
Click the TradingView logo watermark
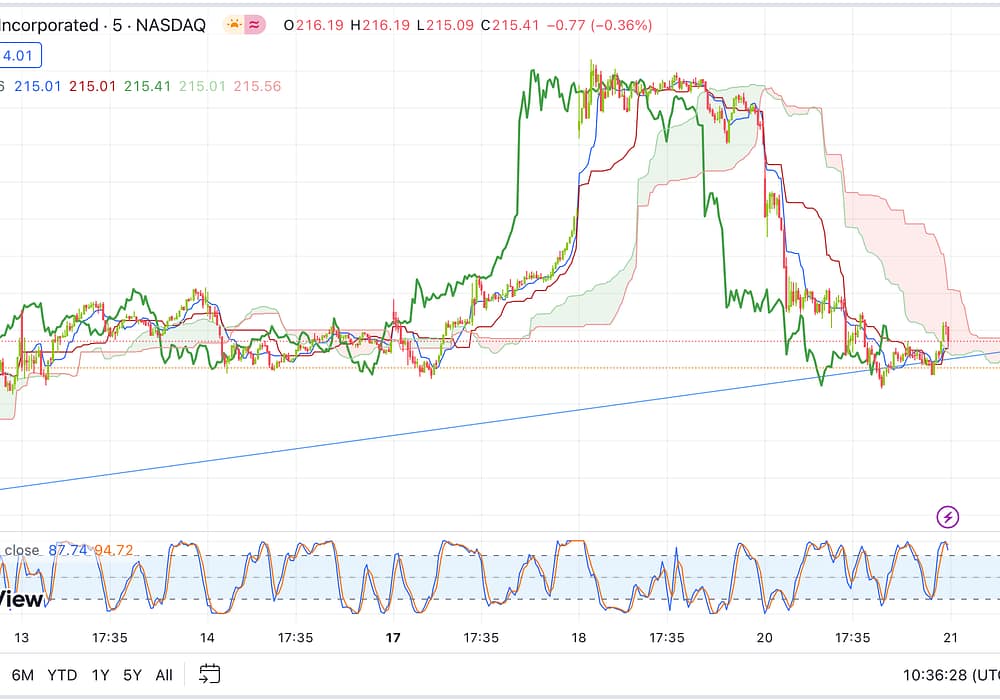pyautogui.click(x=22, y=599)
